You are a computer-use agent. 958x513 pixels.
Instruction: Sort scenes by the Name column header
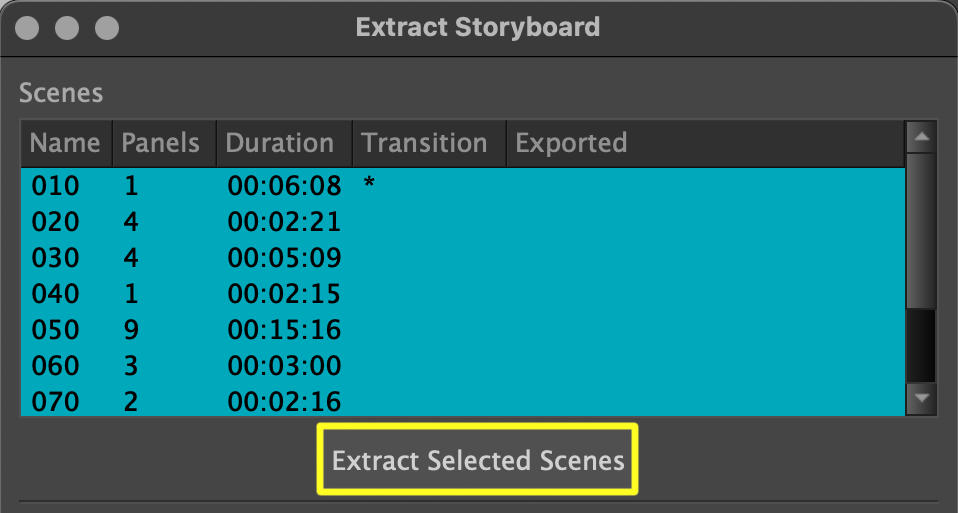pos(65,143)
